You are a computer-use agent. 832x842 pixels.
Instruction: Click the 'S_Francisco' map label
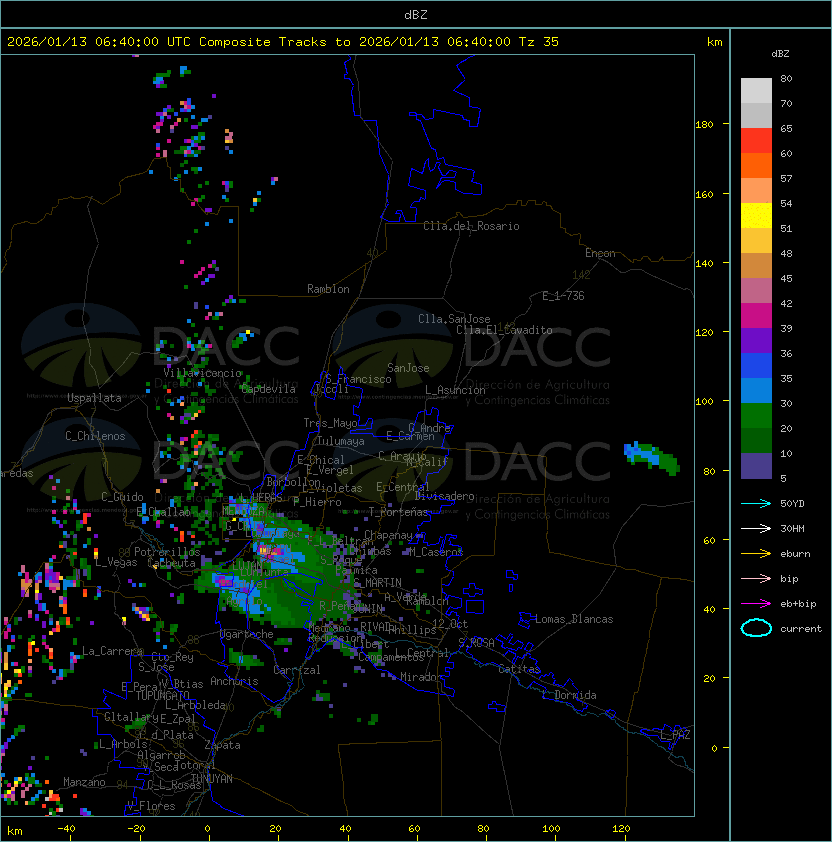(x=358, y=379)
